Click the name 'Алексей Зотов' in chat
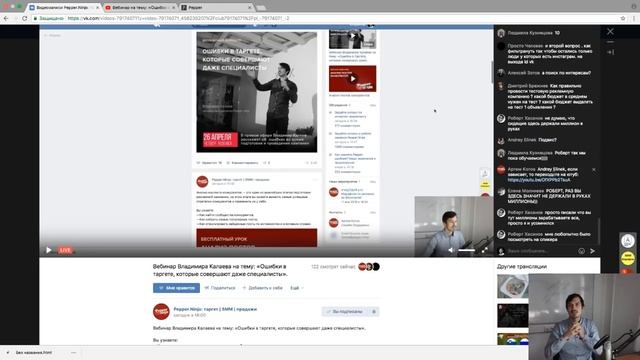This screenshot has height=360, width=640. click(524, 73)
